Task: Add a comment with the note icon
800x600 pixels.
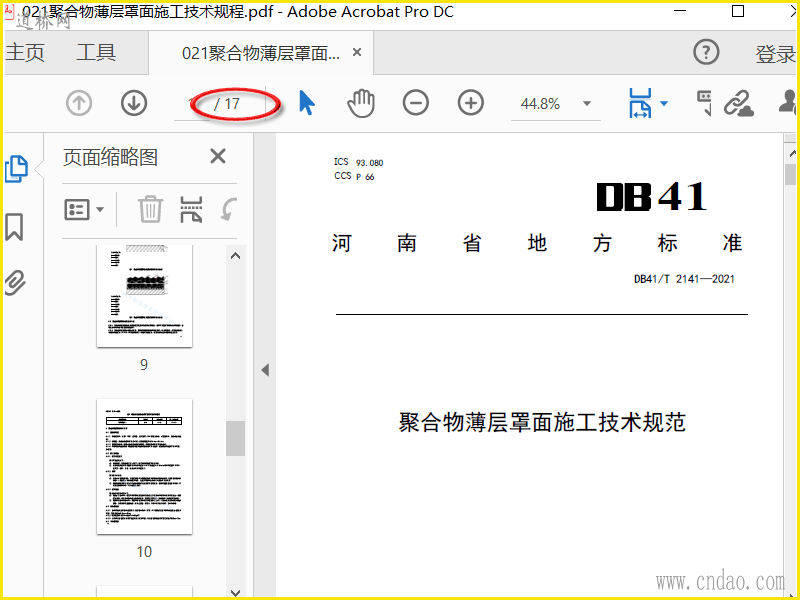Action: pos(705,103)
